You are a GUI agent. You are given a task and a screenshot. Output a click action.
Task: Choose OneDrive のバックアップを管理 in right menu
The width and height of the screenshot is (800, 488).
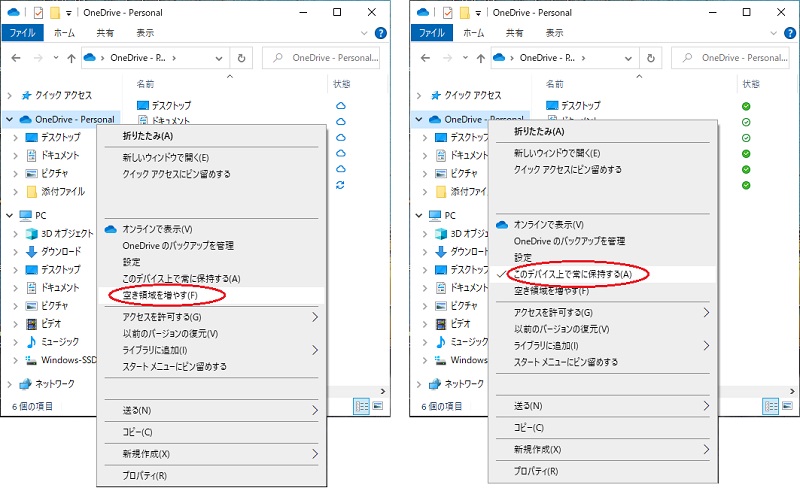(x=569, y=241)
